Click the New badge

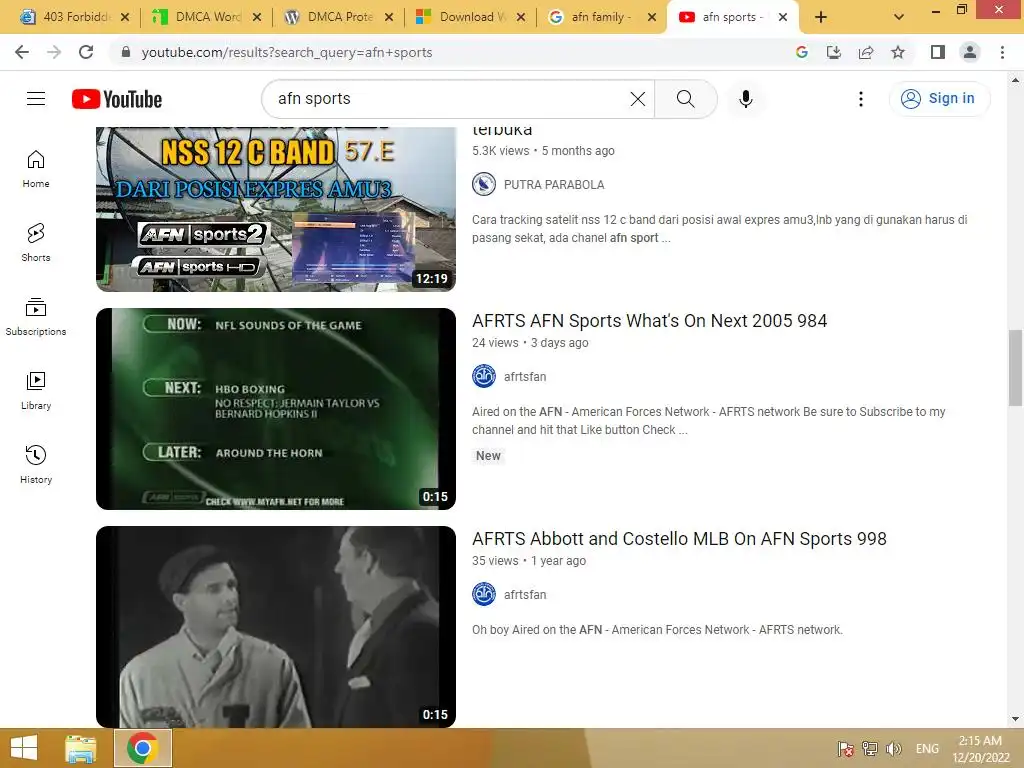488,456
